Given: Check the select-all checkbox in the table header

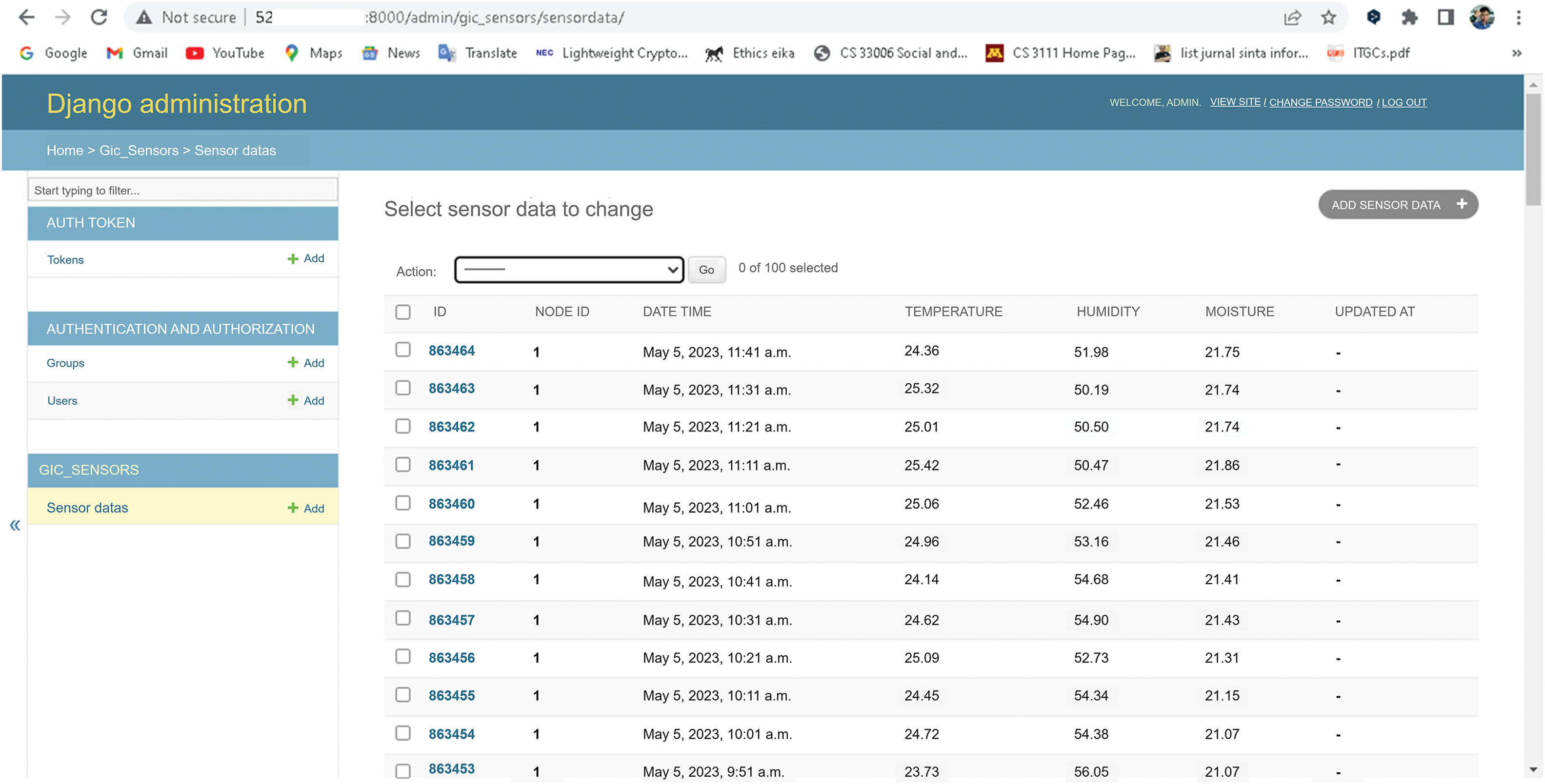Looking at the screenshot, I should (x=403, y=312).
